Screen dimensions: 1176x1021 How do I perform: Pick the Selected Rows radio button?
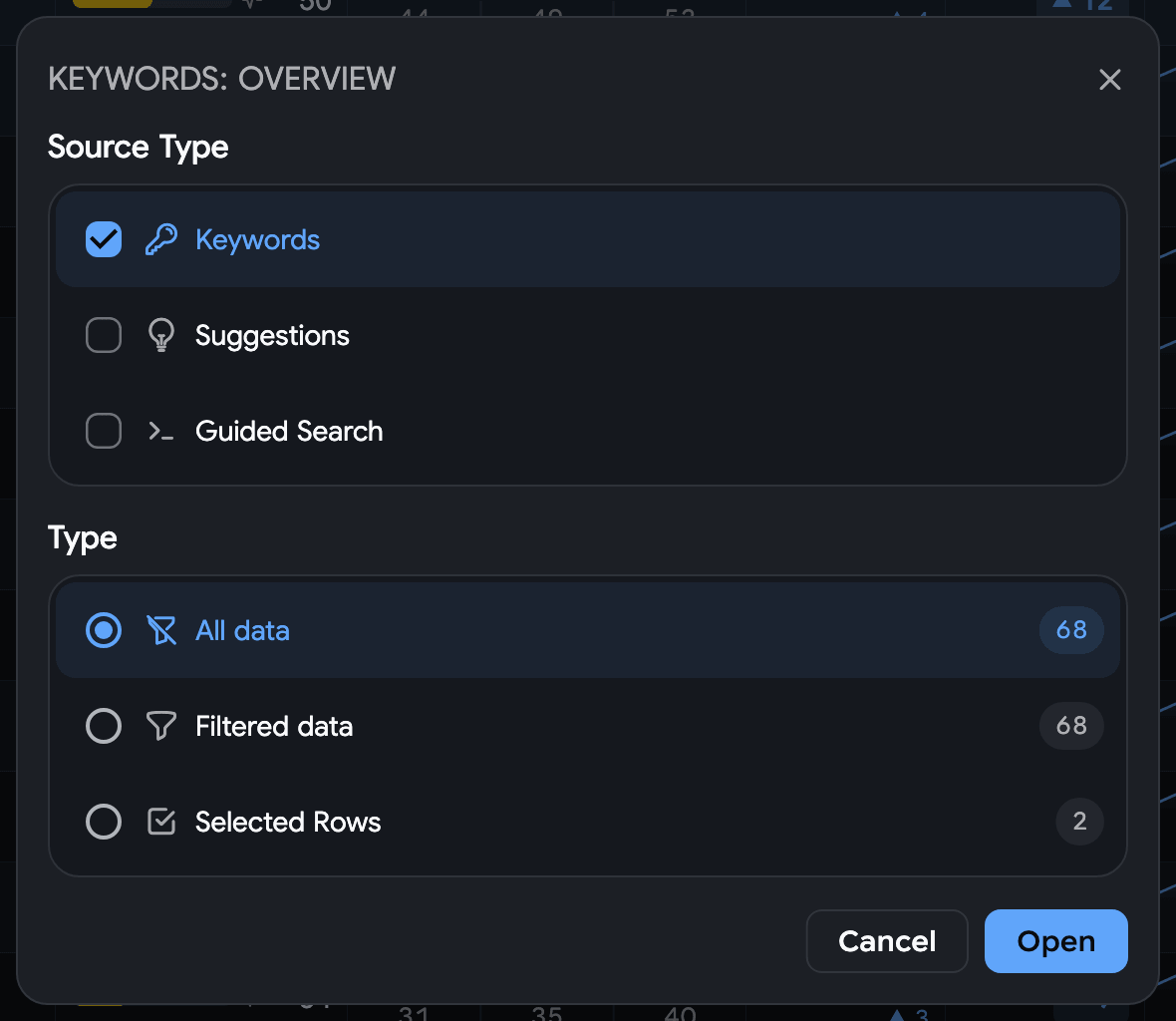pos(104,822)
